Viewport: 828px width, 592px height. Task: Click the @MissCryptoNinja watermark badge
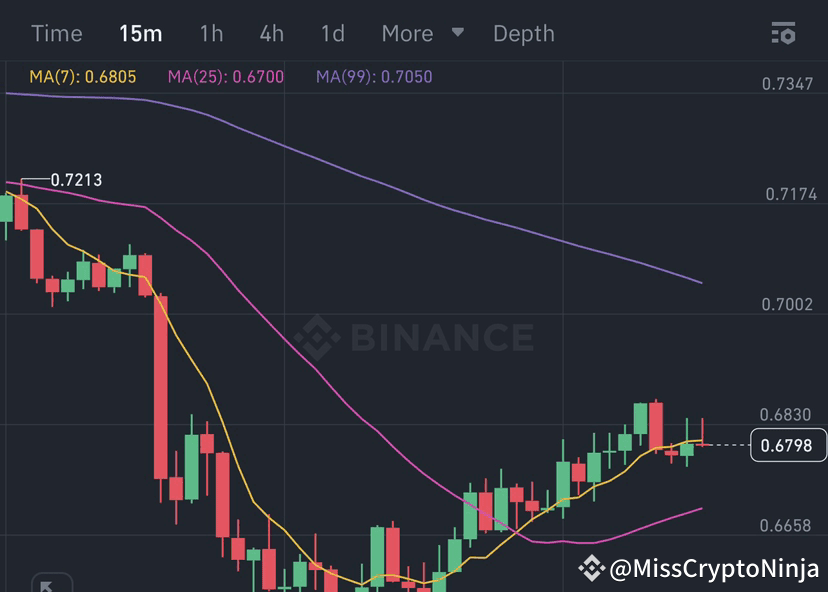pos(700,566)
